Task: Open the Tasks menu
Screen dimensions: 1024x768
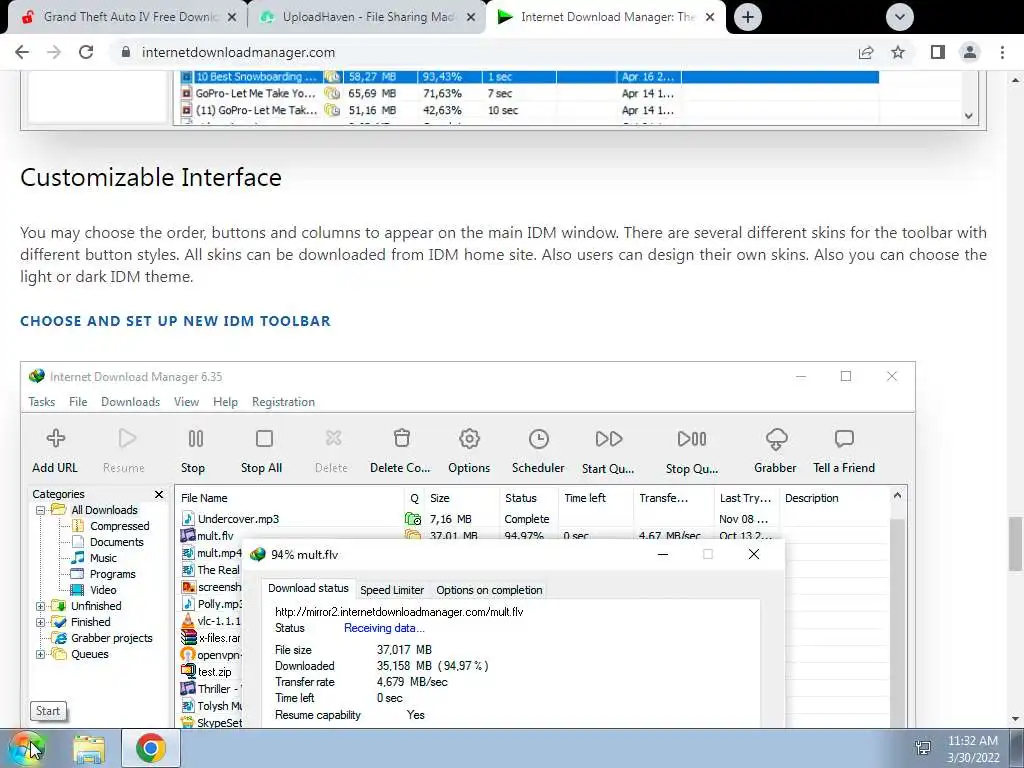Action: click(x=42, y=402)
